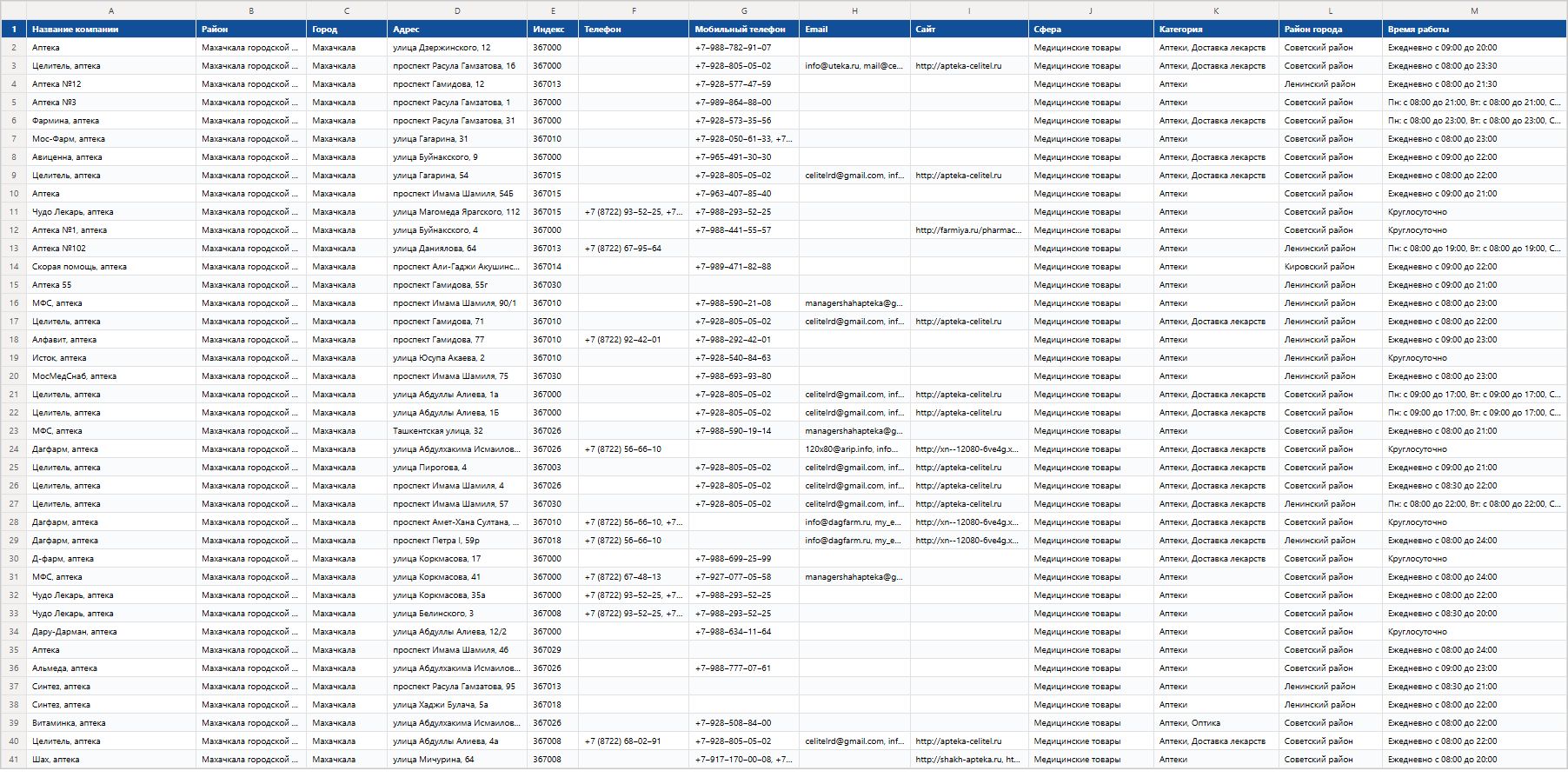
Task: Select column A header
Action: (x=111, y=10)
